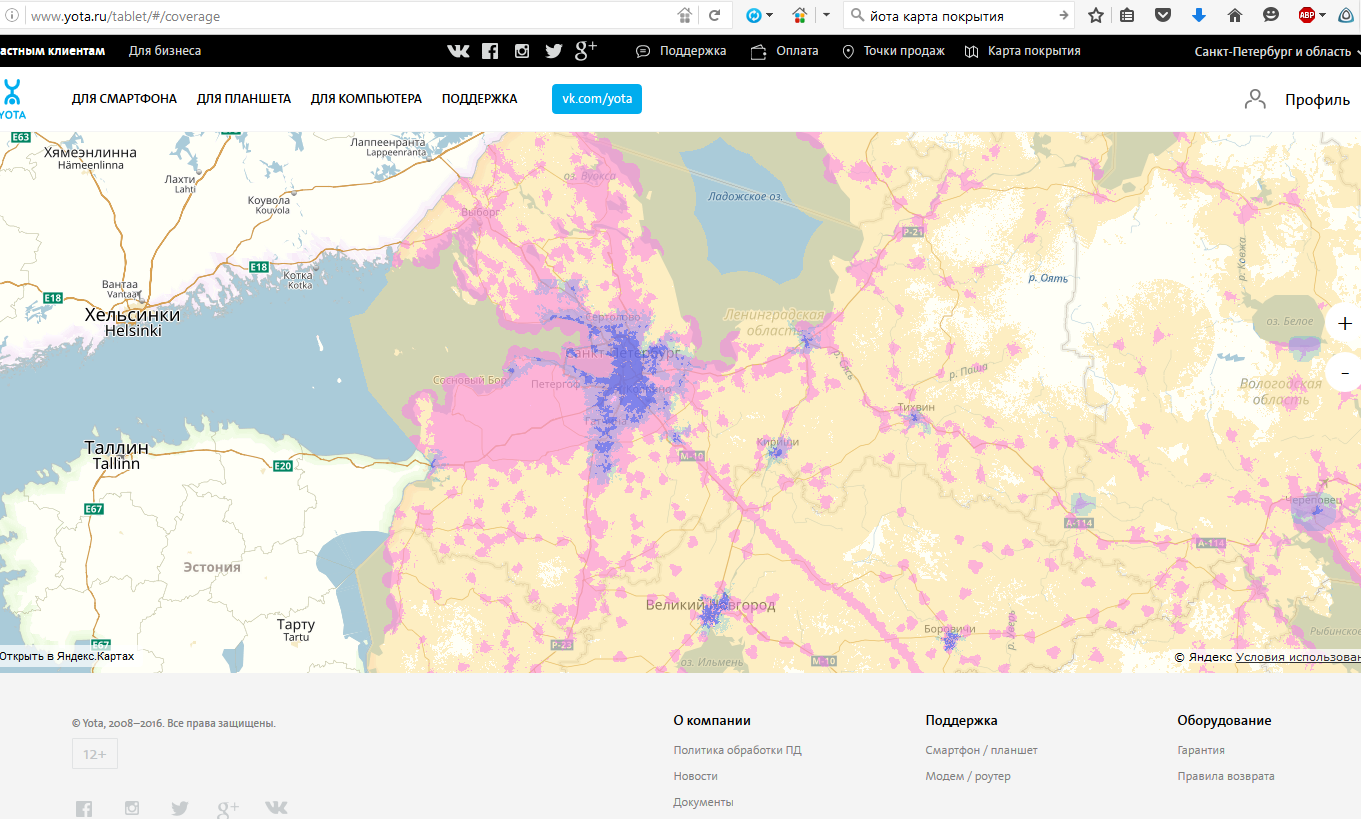Image resolution: width=1361 pixels, height=819 pixels.
Task: Click the Yota logo
Action: coord(12,99)
